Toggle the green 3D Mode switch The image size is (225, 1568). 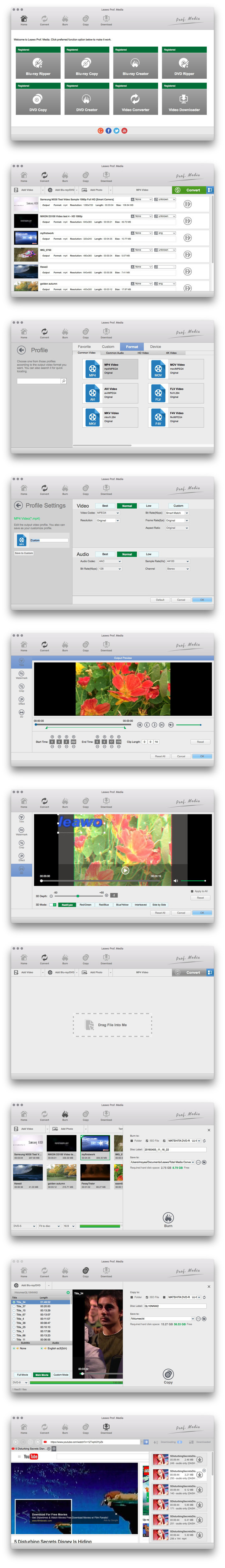53,905
